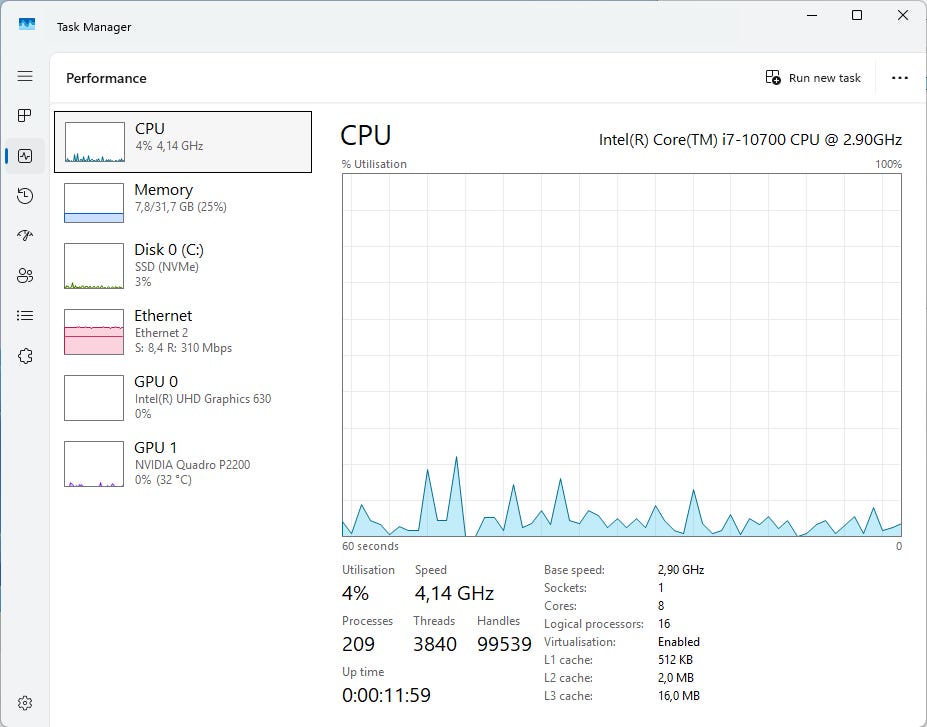Screen dimensions: 927x727
Task: Click the Ethernet mini graph thumbnail
Action: [93, 331]
